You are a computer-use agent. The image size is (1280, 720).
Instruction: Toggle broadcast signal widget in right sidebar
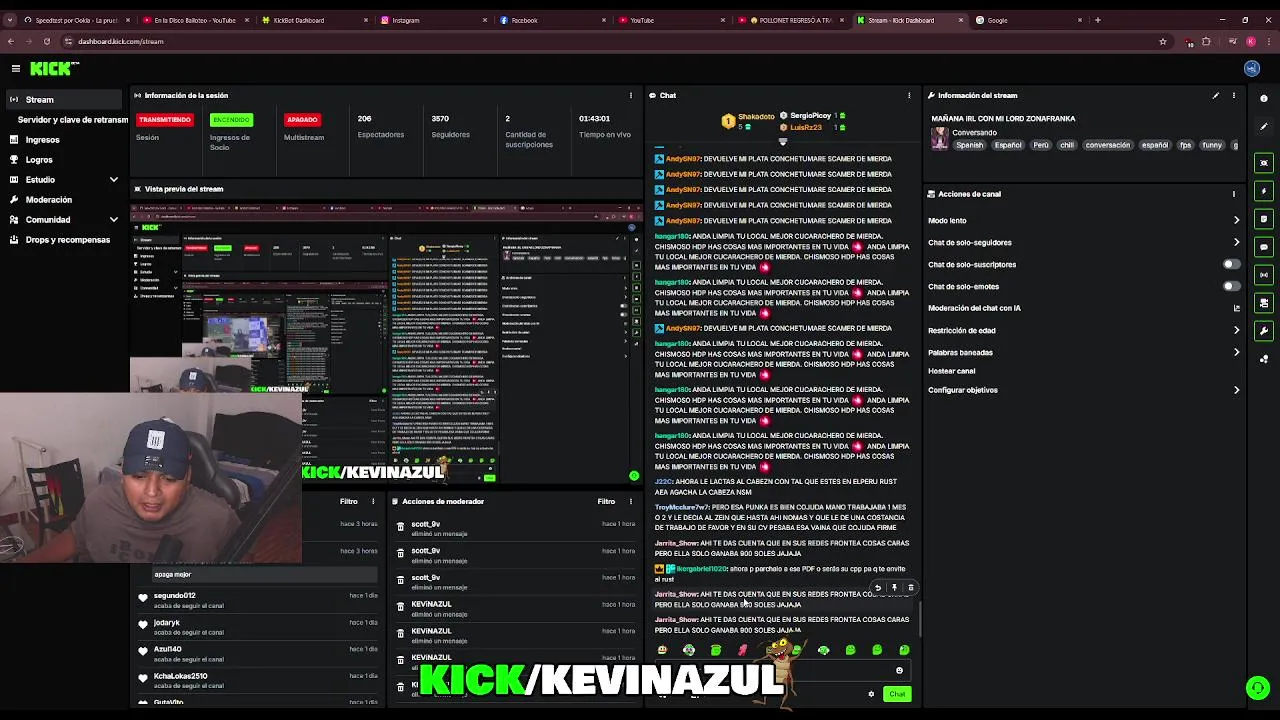coord(1264,275)
